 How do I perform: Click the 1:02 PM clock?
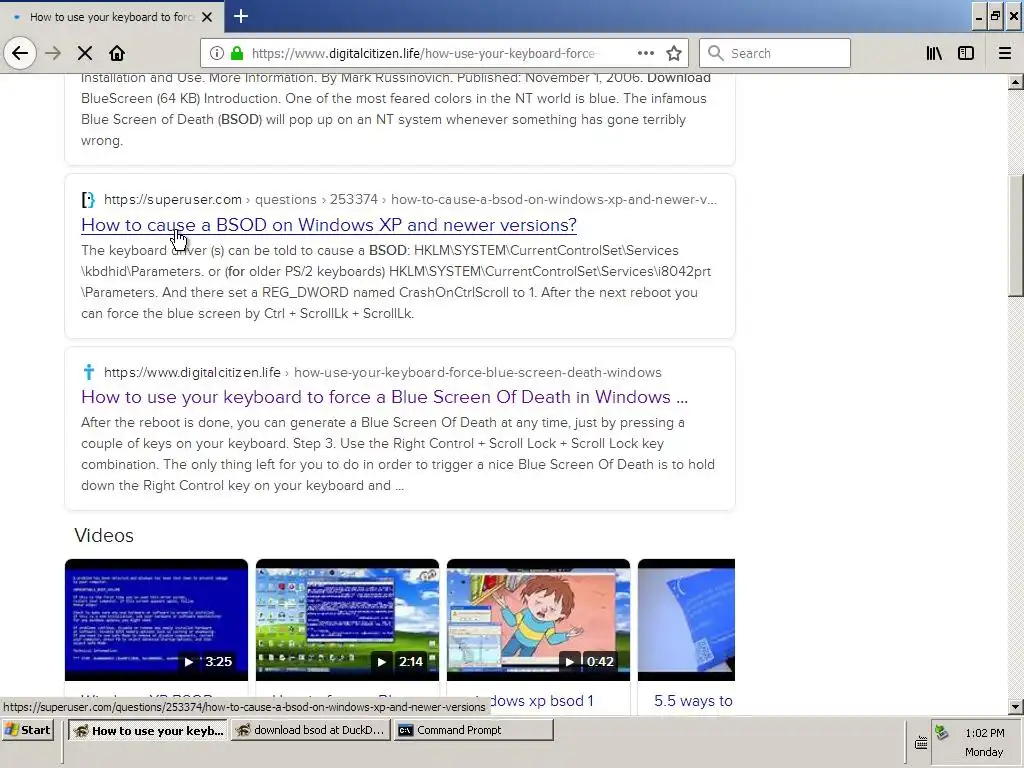(985, 733)
